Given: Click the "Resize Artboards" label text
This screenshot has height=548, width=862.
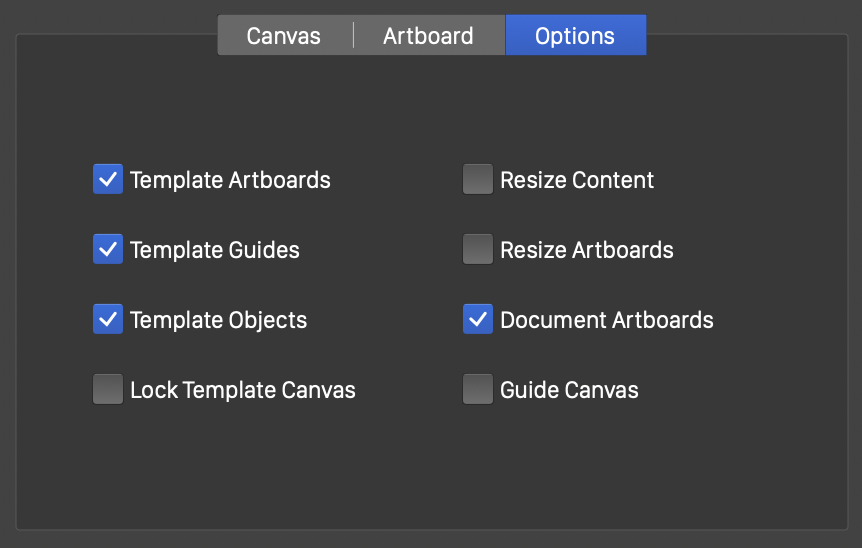Looking at the screenshot, I should click(587, 251).
